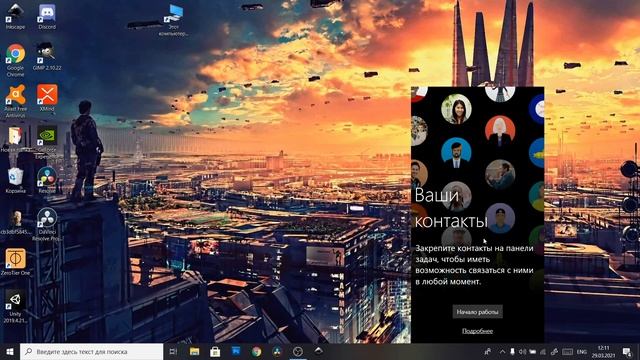Click the bearded man in suit avatar

click(456, 153)
